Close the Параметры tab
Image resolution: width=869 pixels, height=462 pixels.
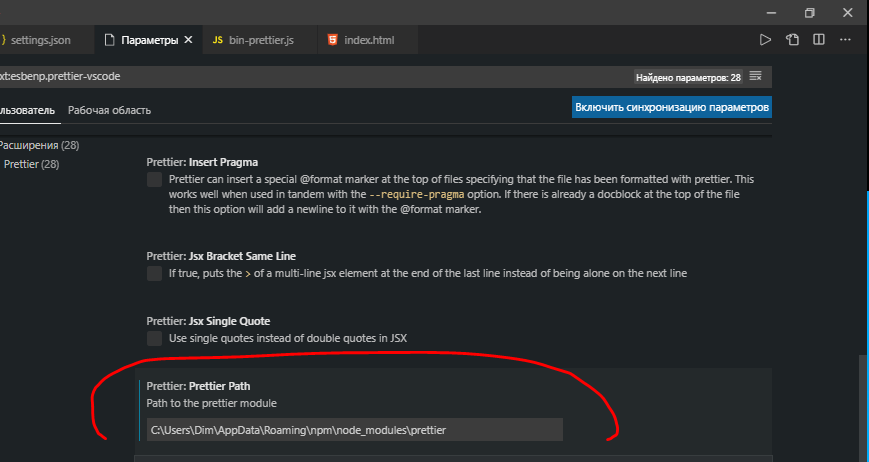188,40
